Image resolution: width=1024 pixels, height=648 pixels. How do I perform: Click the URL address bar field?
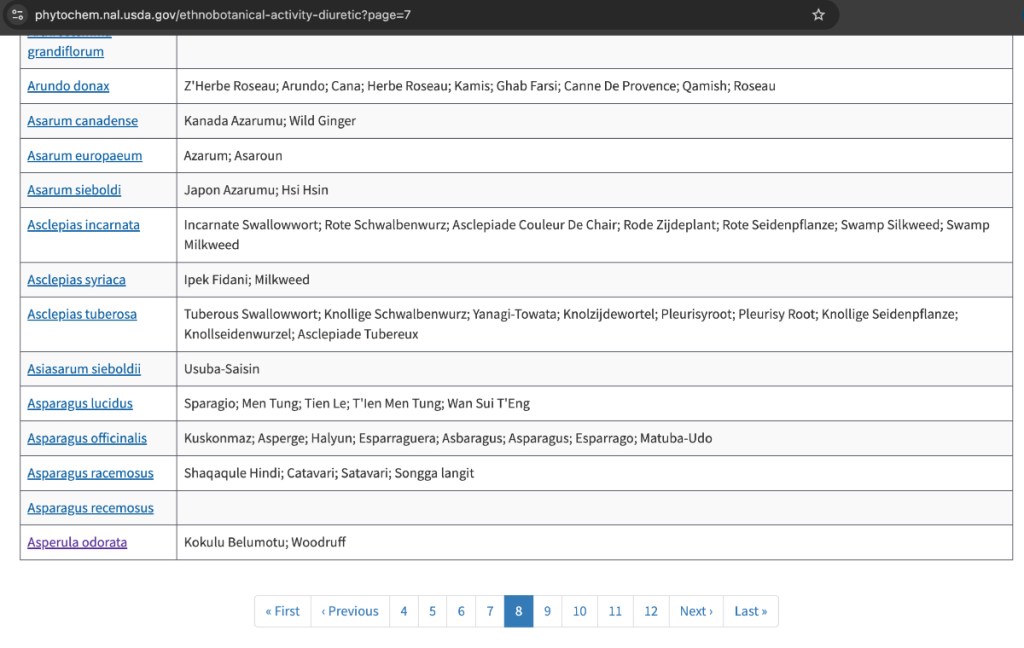[x=400, y=15]
